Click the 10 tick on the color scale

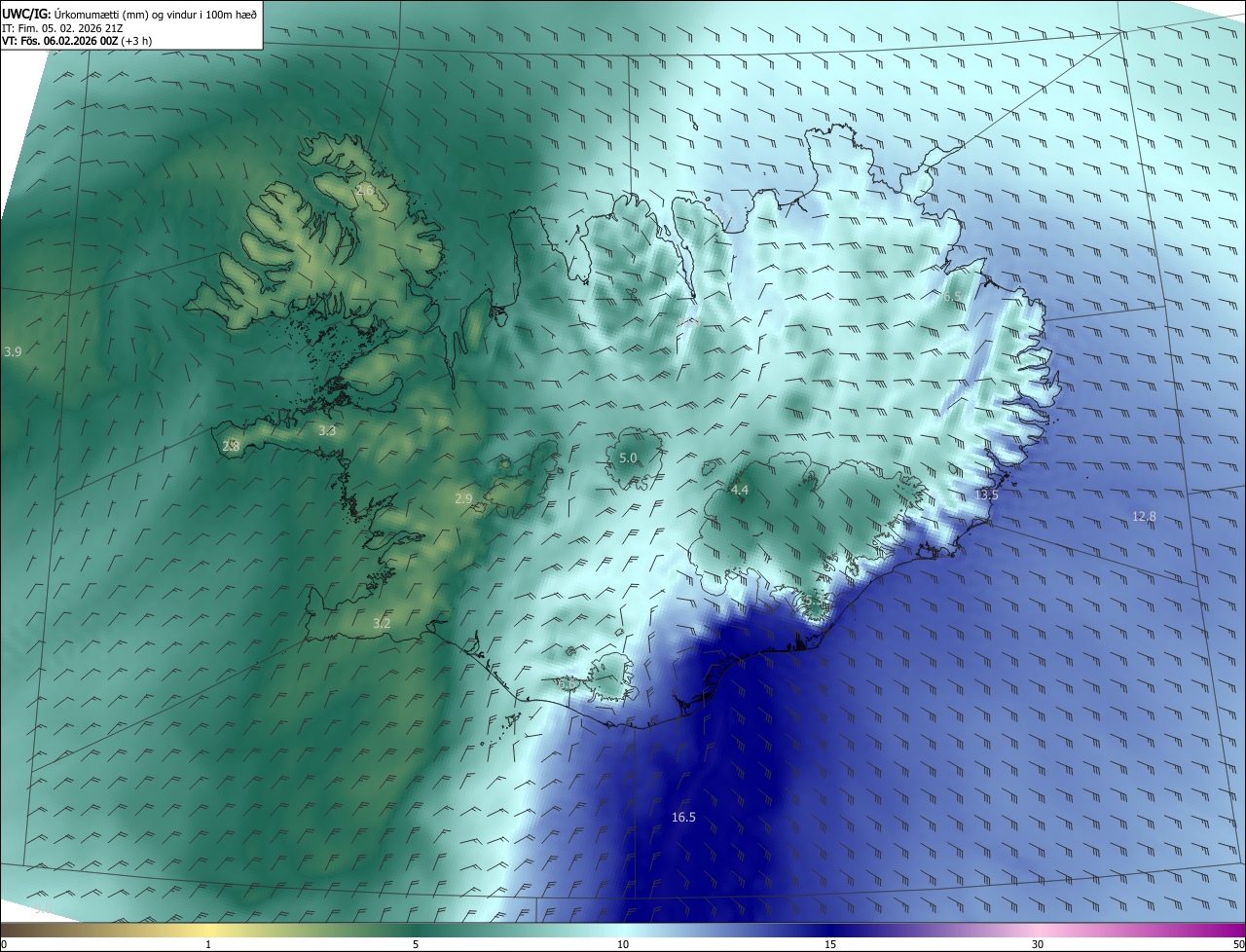pyautogui.click(x=623, y=944)
